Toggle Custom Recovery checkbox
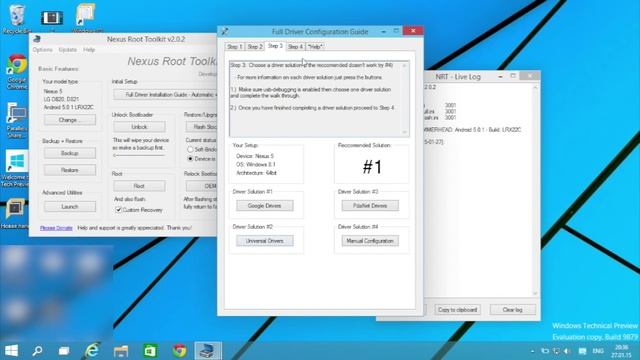This screenshot has width=640, height=360. [118, 210]
